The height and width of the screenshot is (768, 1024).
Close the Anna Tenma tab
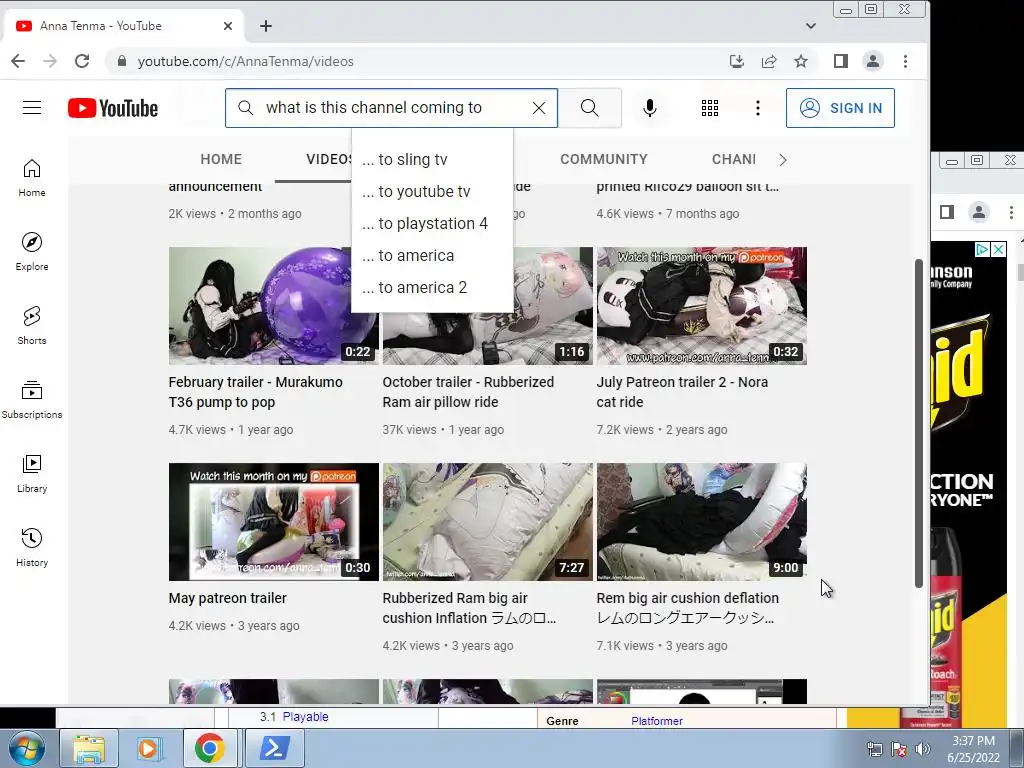[x=228, y=26]
